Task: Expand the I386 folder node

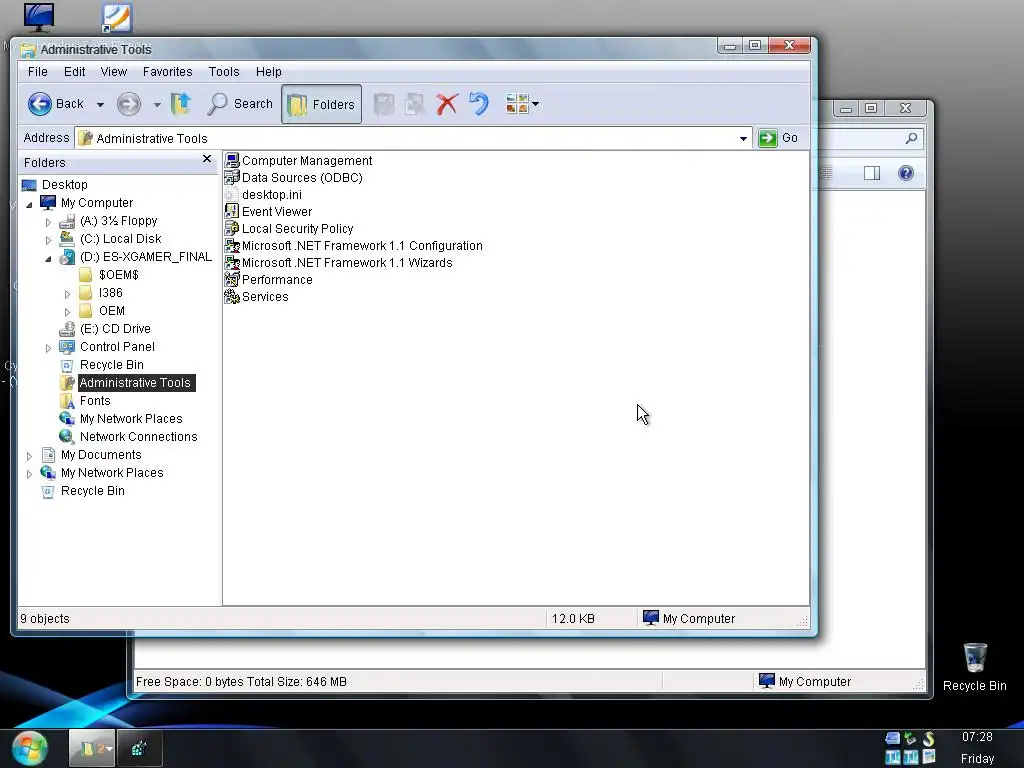Action: click(x=67, y=294)
